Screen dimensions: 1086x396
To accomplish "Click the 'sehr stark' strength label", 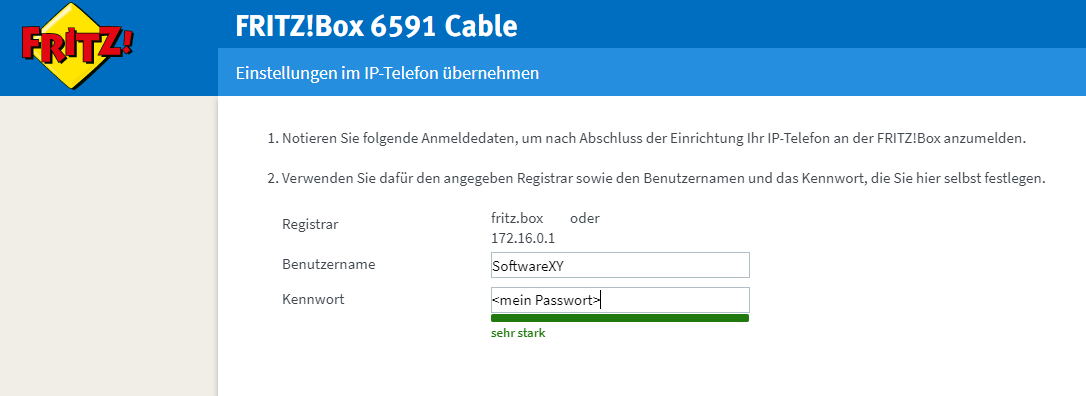I will (518, 333).
